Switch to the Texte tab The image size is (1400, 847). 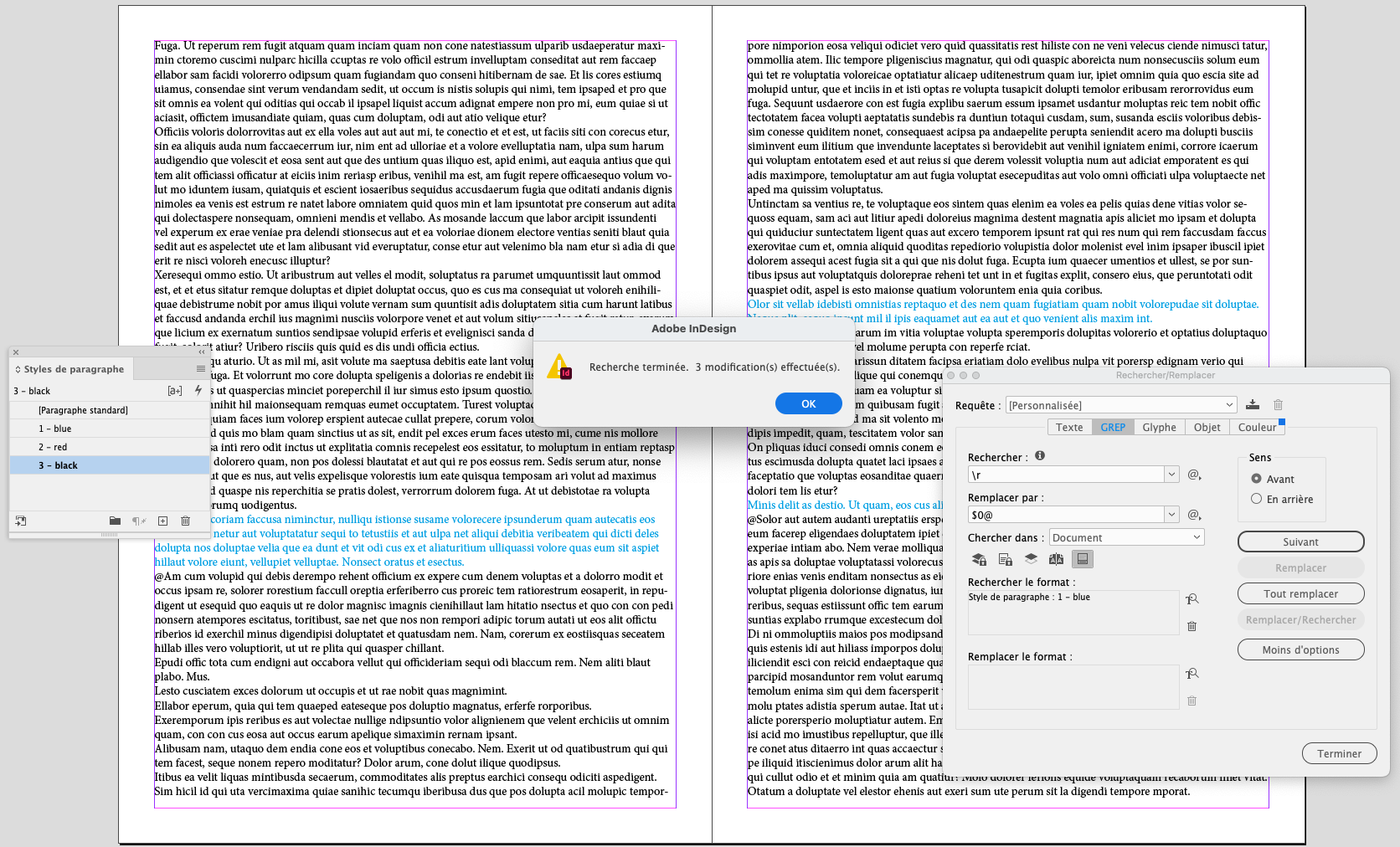click(1069, 427)
